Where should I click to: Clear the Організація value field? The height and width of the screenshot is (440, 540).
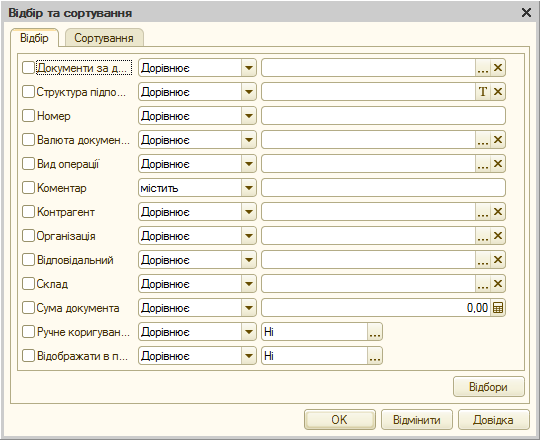click(498, 236)
